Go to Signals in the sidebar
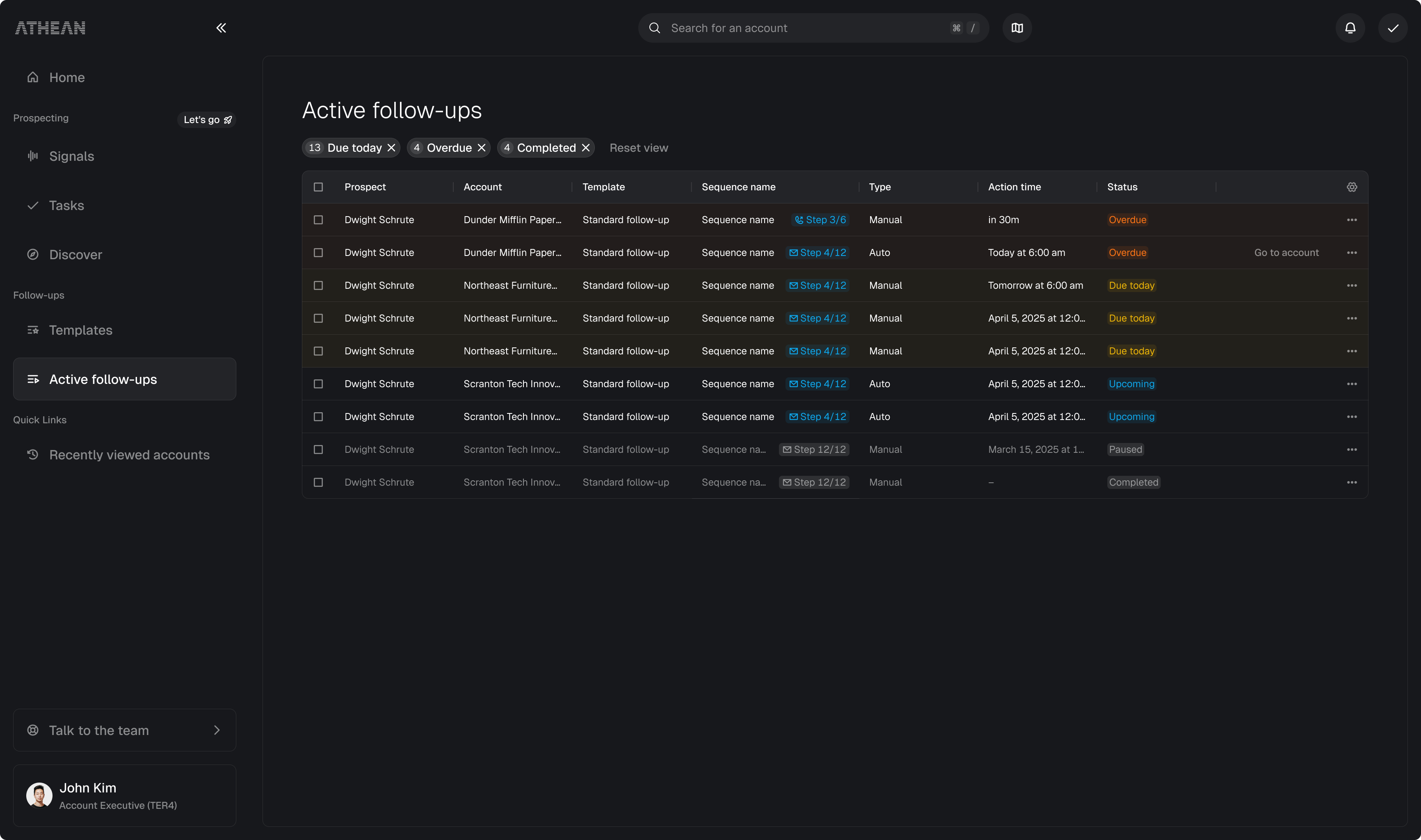The image size is (1421, 840). coord(71,156)
